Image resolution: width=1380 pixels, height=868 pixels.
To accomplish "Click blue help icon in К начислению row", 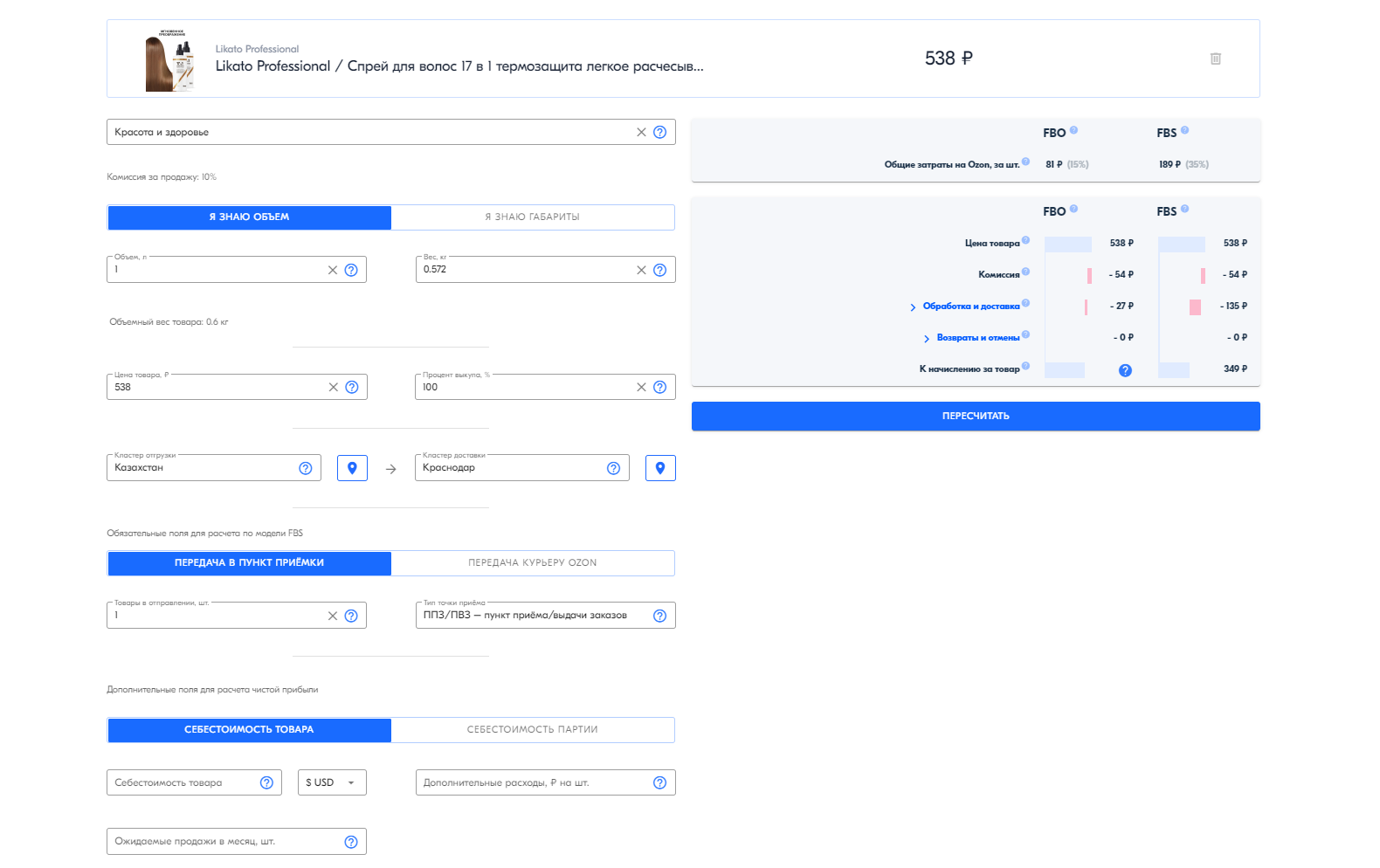I will 1125,370.
